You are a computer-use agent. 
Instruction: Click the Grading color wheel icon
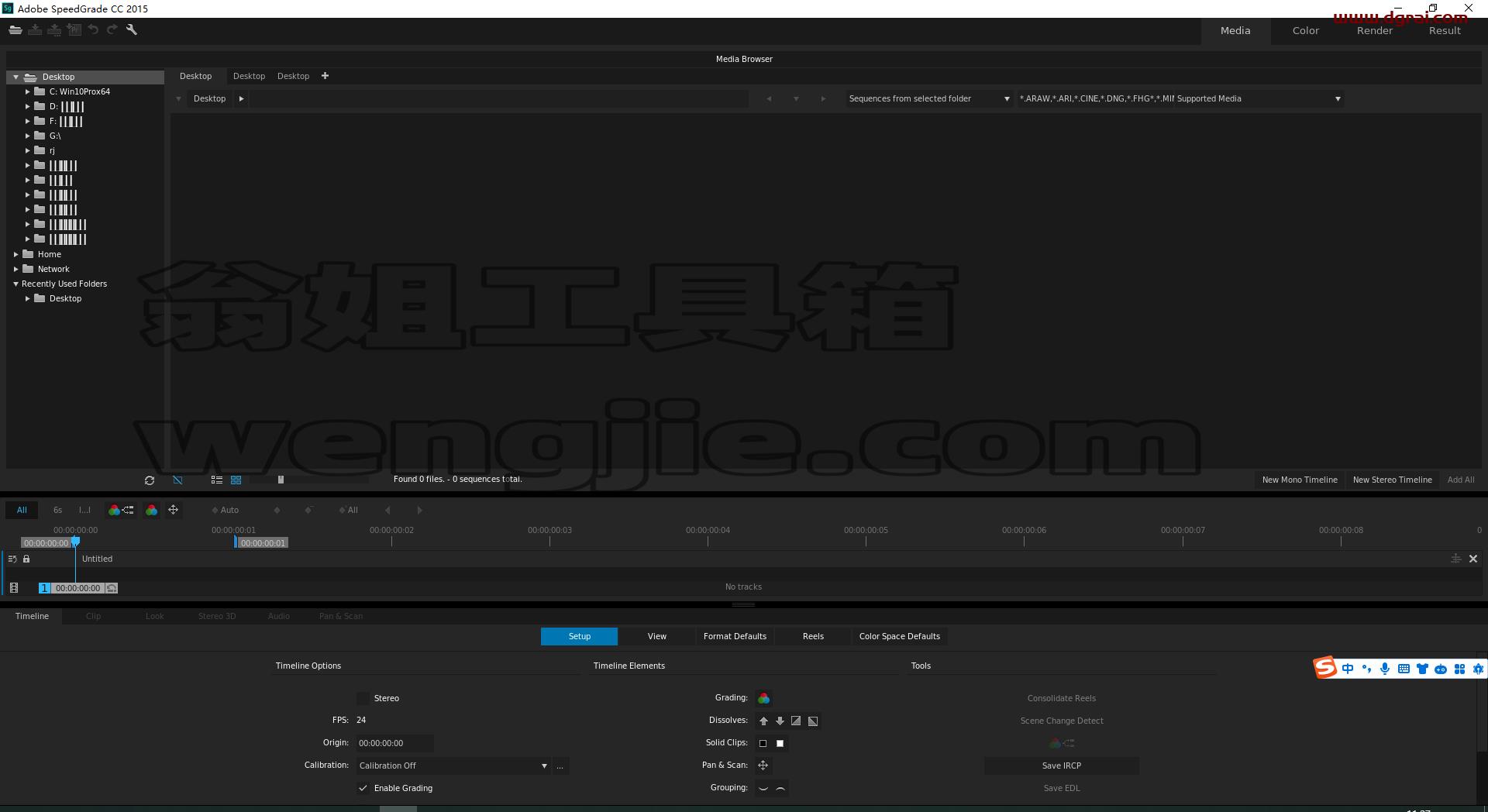coord(763,699)
